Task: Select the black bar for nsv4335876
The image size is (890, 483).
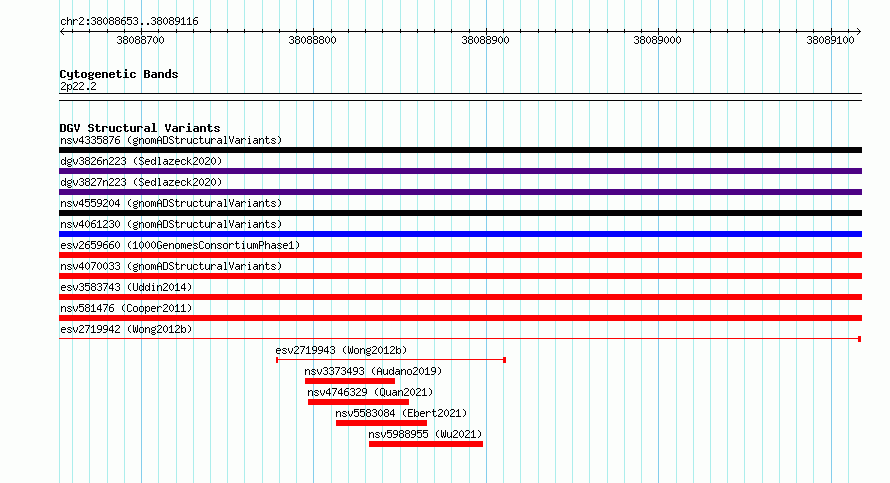Action: point(460,150)
